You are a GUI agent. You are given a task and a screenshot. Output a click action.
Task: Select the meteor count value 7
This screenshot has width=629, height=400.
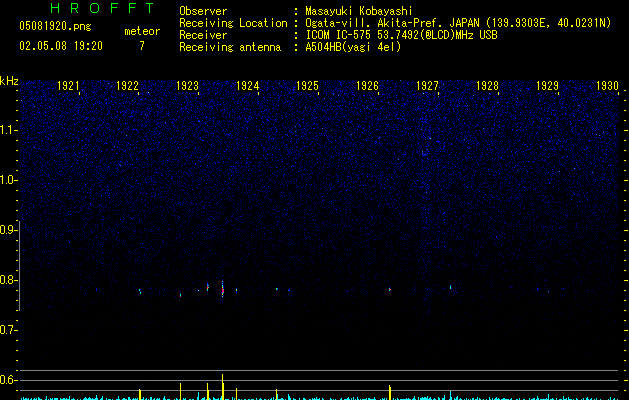(142, 46)
